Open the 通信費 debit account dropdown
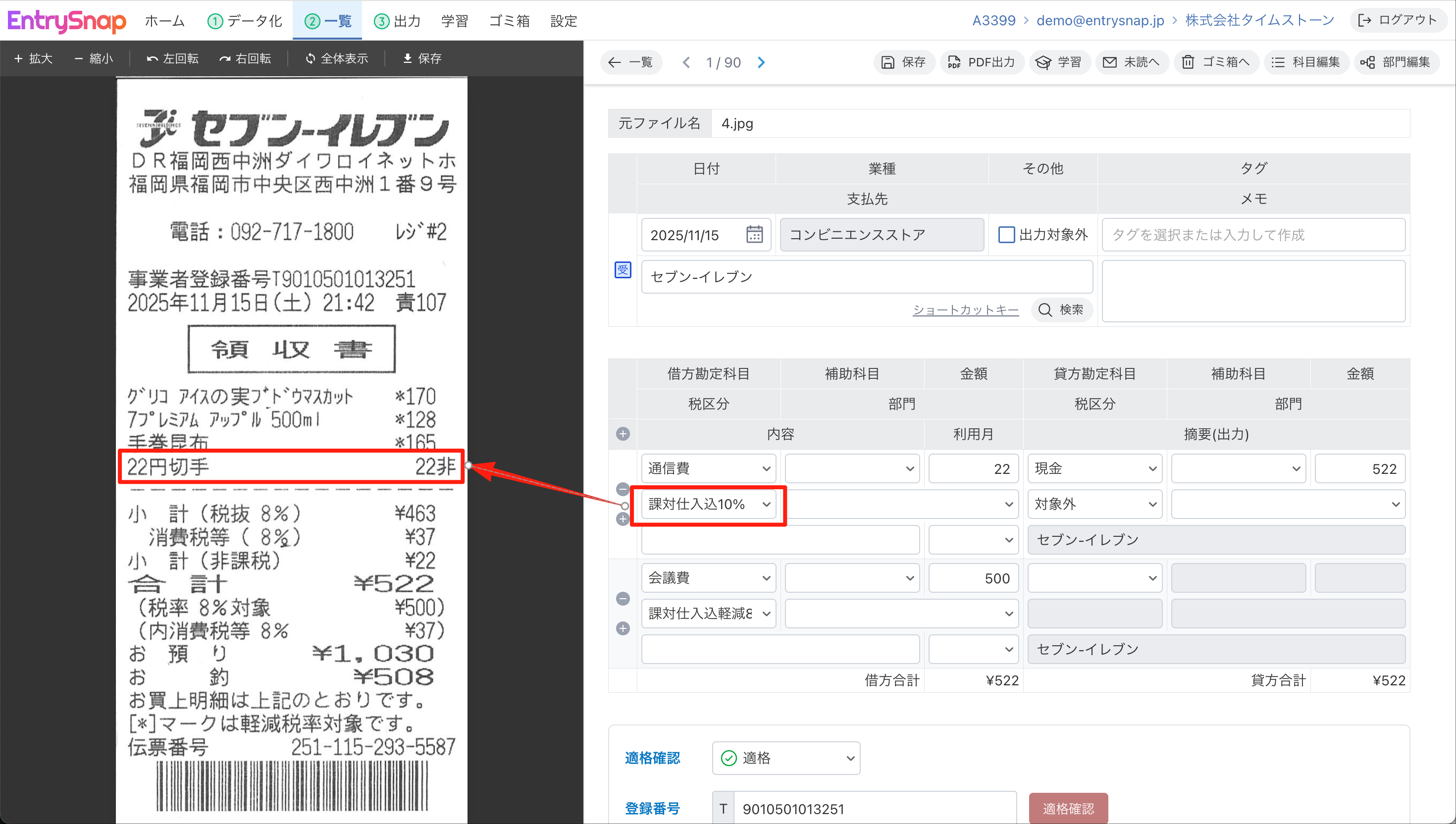The width and height of the screenshot is (1456, 824). [709, 468]
